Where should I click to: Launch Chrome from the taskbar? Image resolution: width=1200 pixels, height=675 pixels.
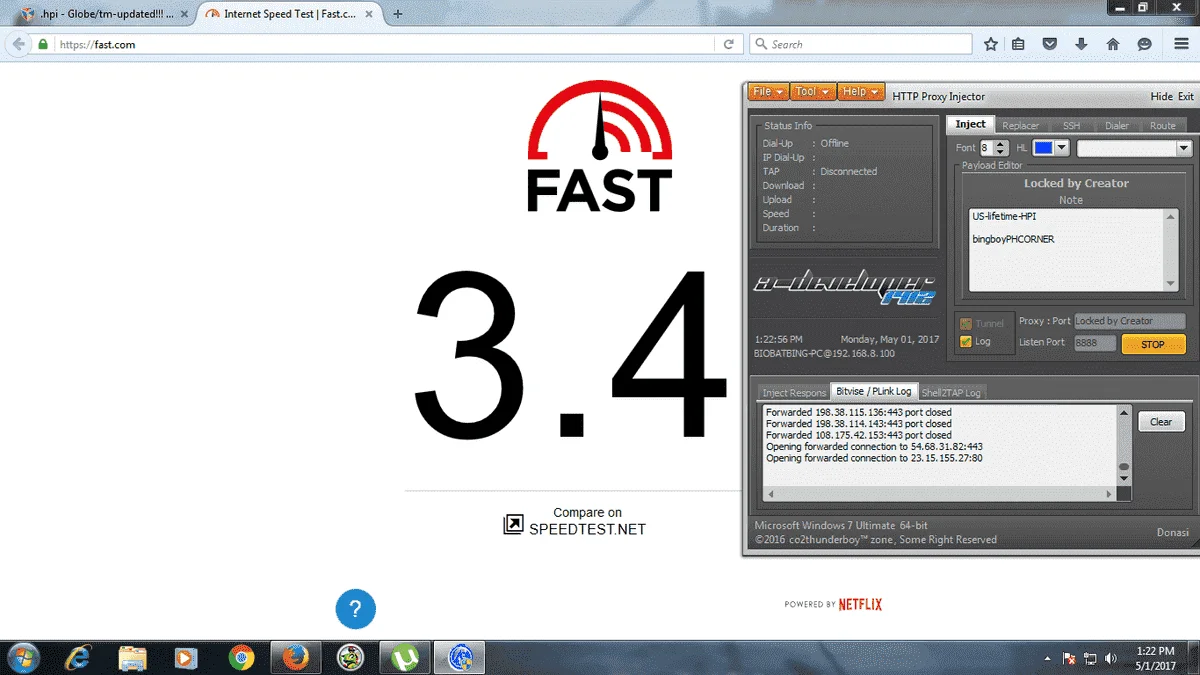tap(240, 657)
